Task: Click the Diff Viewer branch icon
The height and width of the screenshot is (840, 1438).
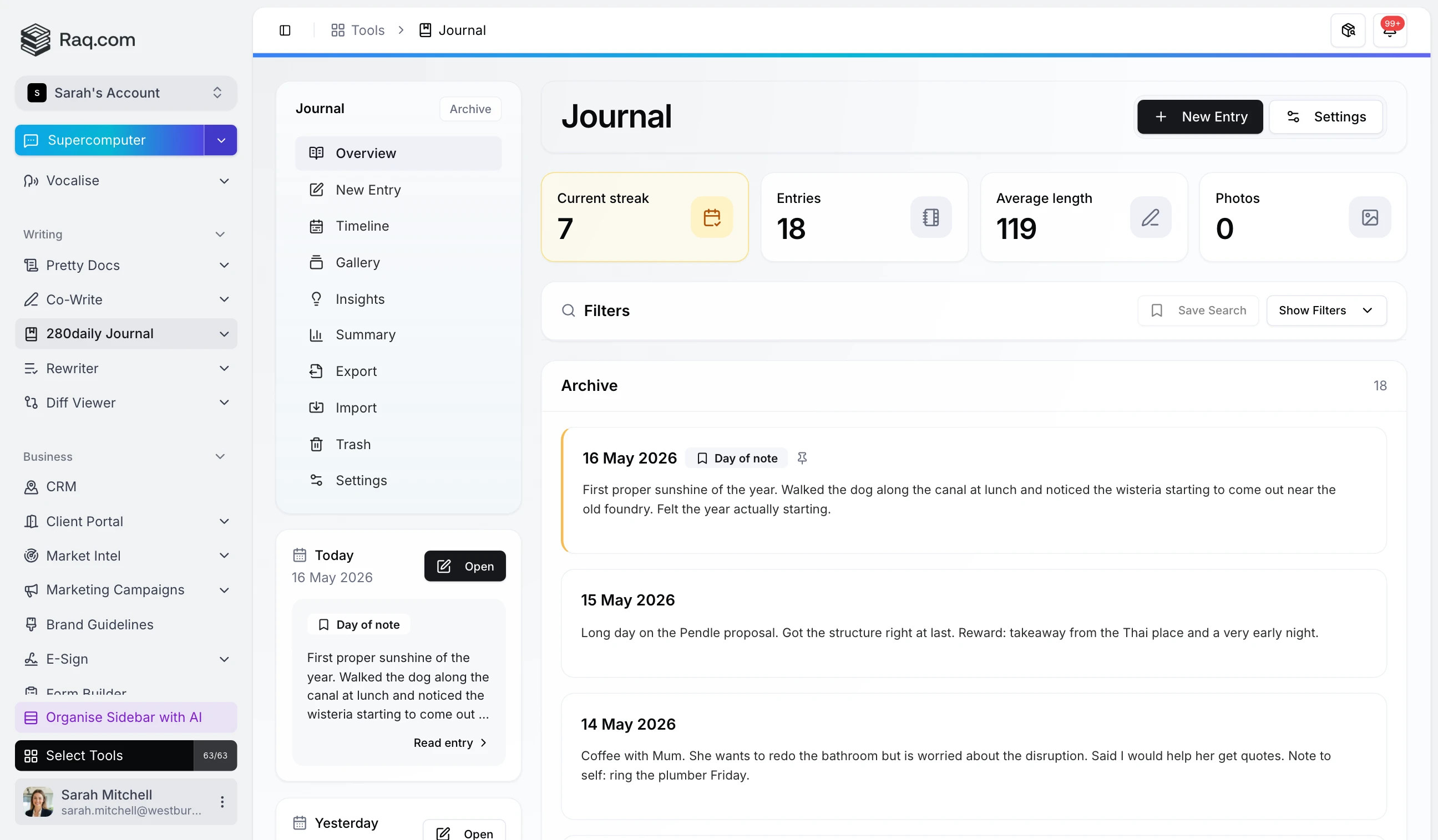Action: point(31,403)
